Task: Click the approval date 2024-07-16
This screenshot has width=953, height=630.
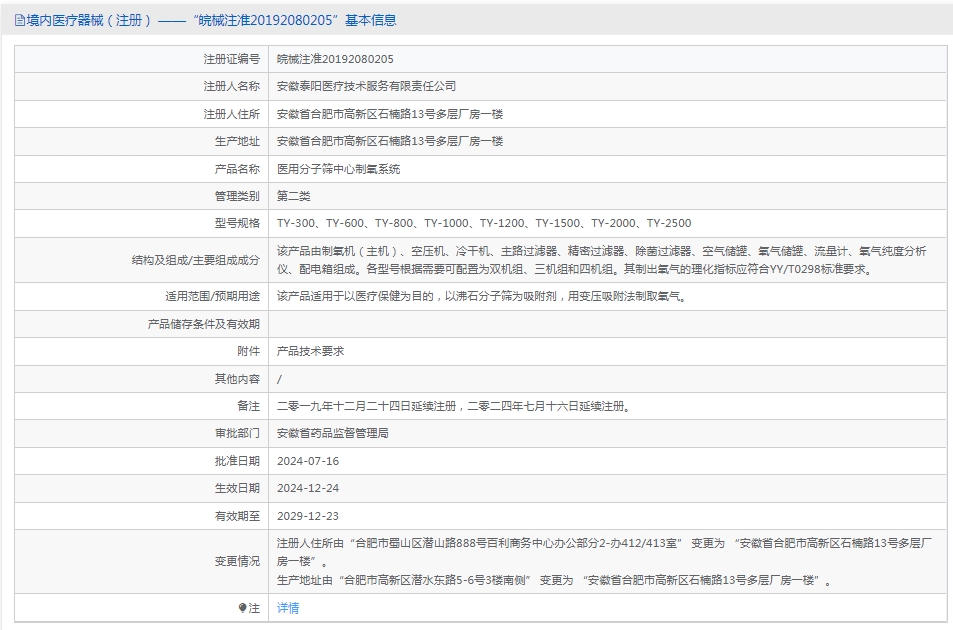Action: (x=308, y=461)
